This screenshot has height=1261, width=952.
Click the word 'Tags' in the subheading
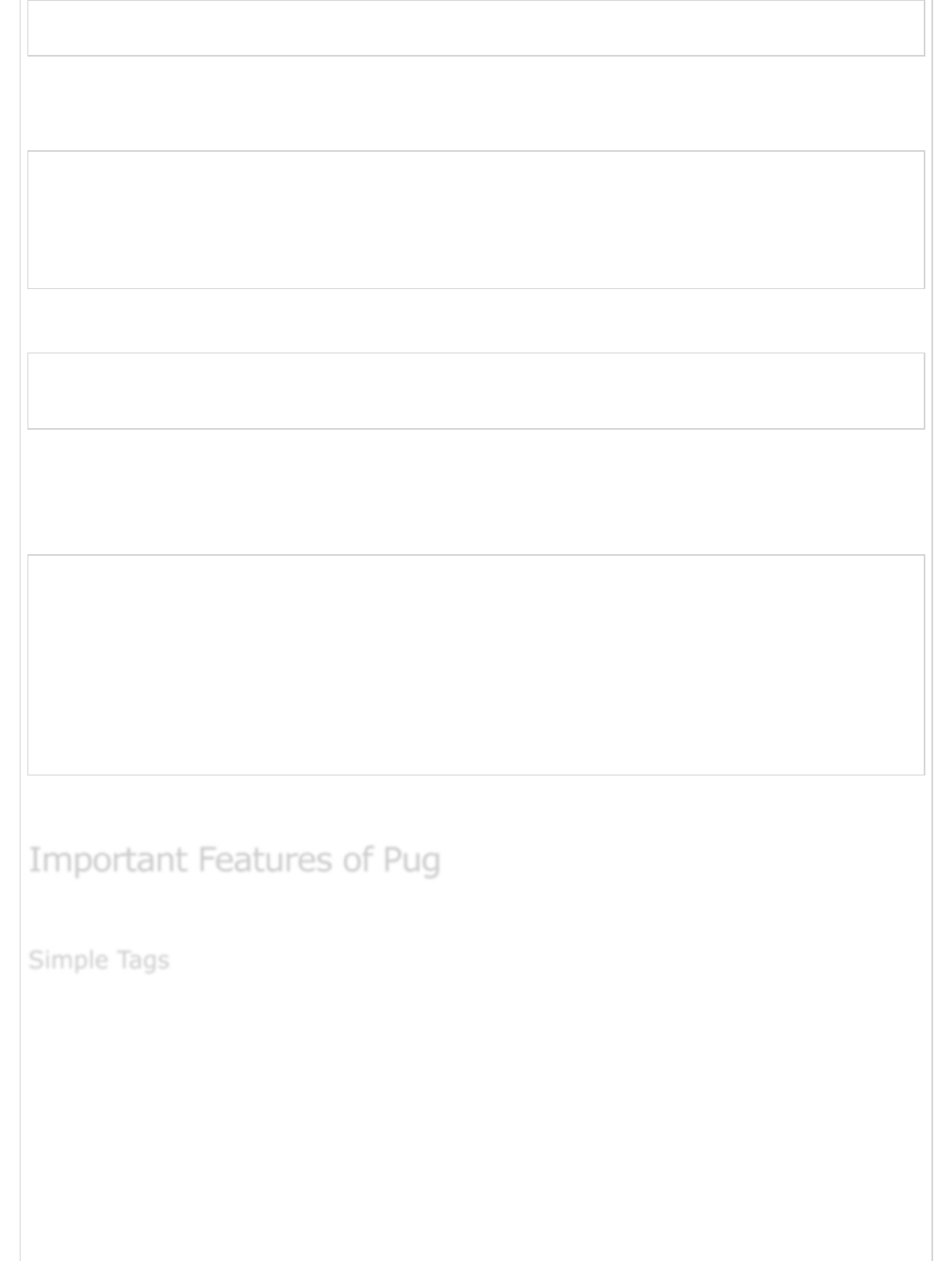pyautogui.click(x=143, y=960)
